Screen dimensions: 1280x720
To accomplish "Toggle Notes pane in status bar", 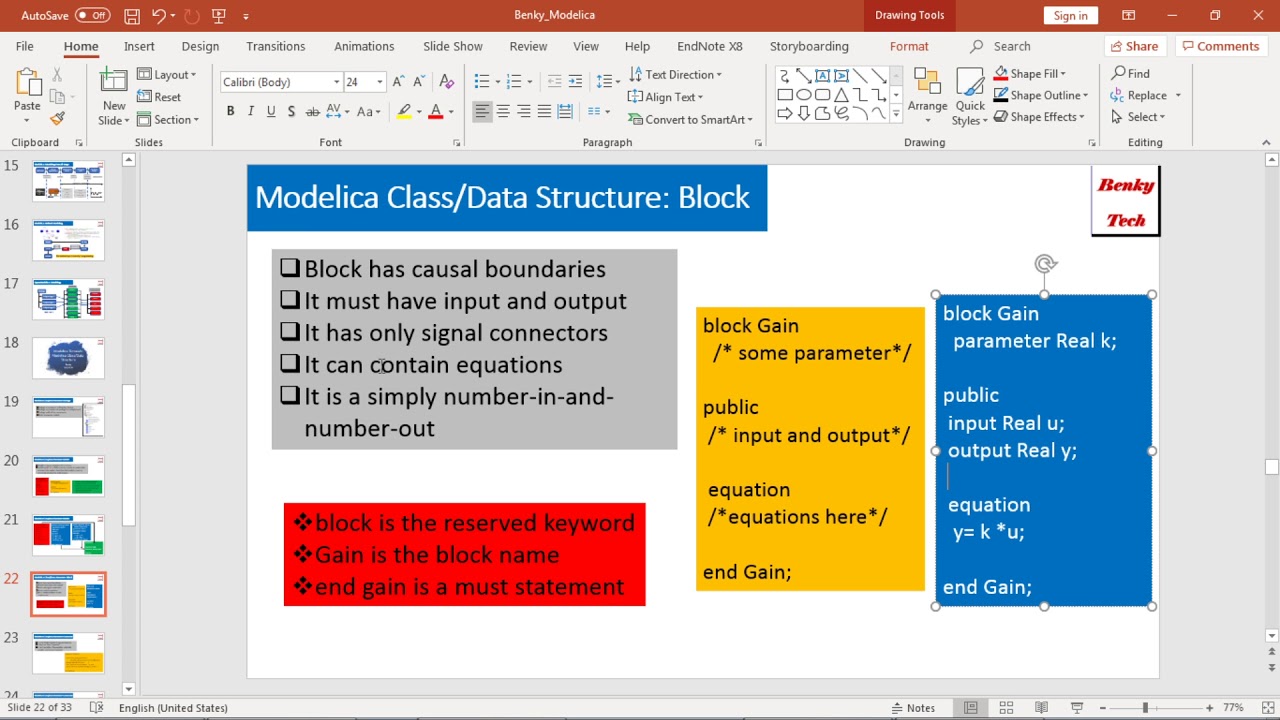I will click(913, 708).
